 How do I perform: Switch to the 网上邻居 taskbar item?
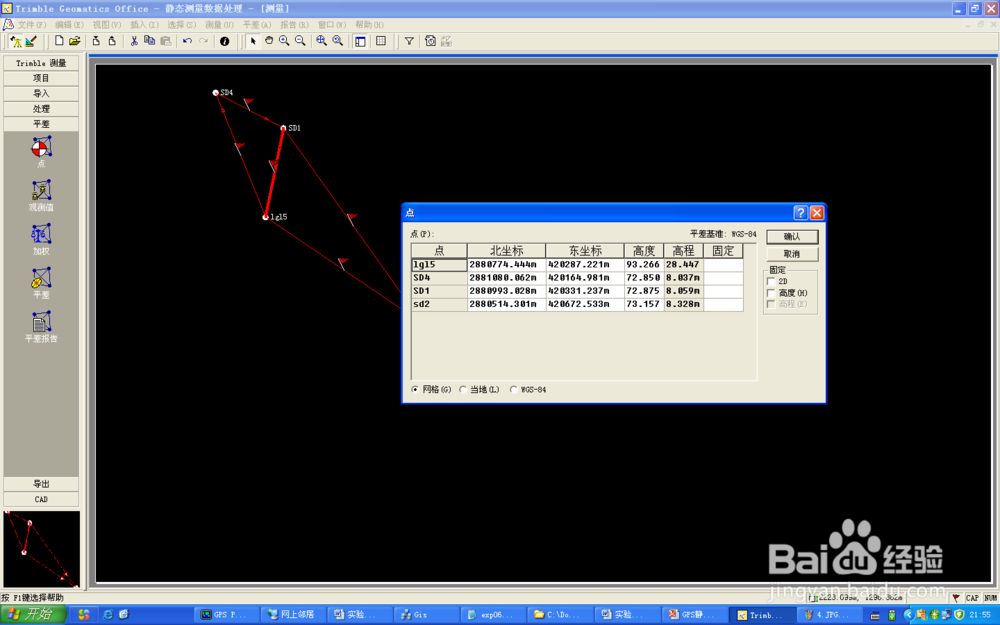[292, 615]
